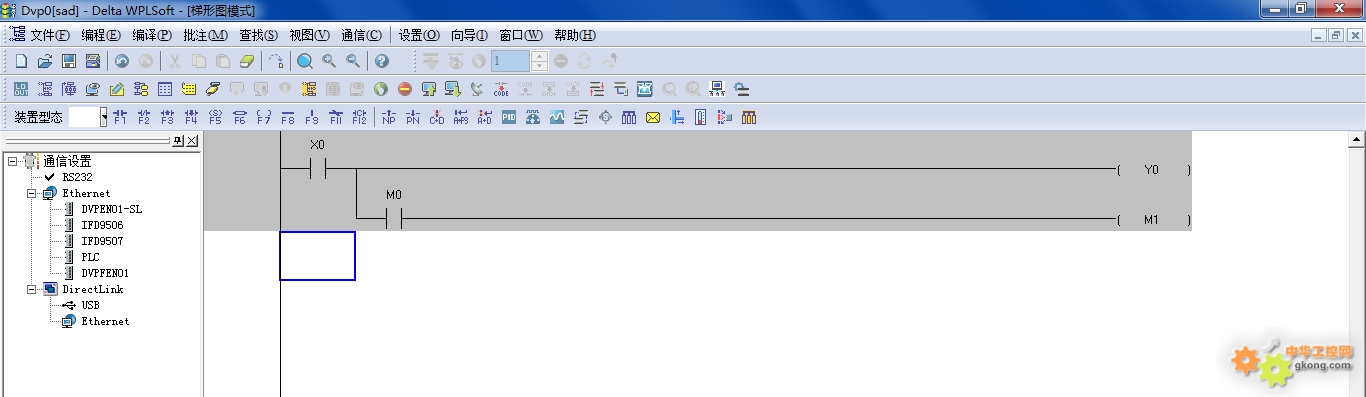
Task: Click the eraser delete icon
Action: (x=248, y=61)
